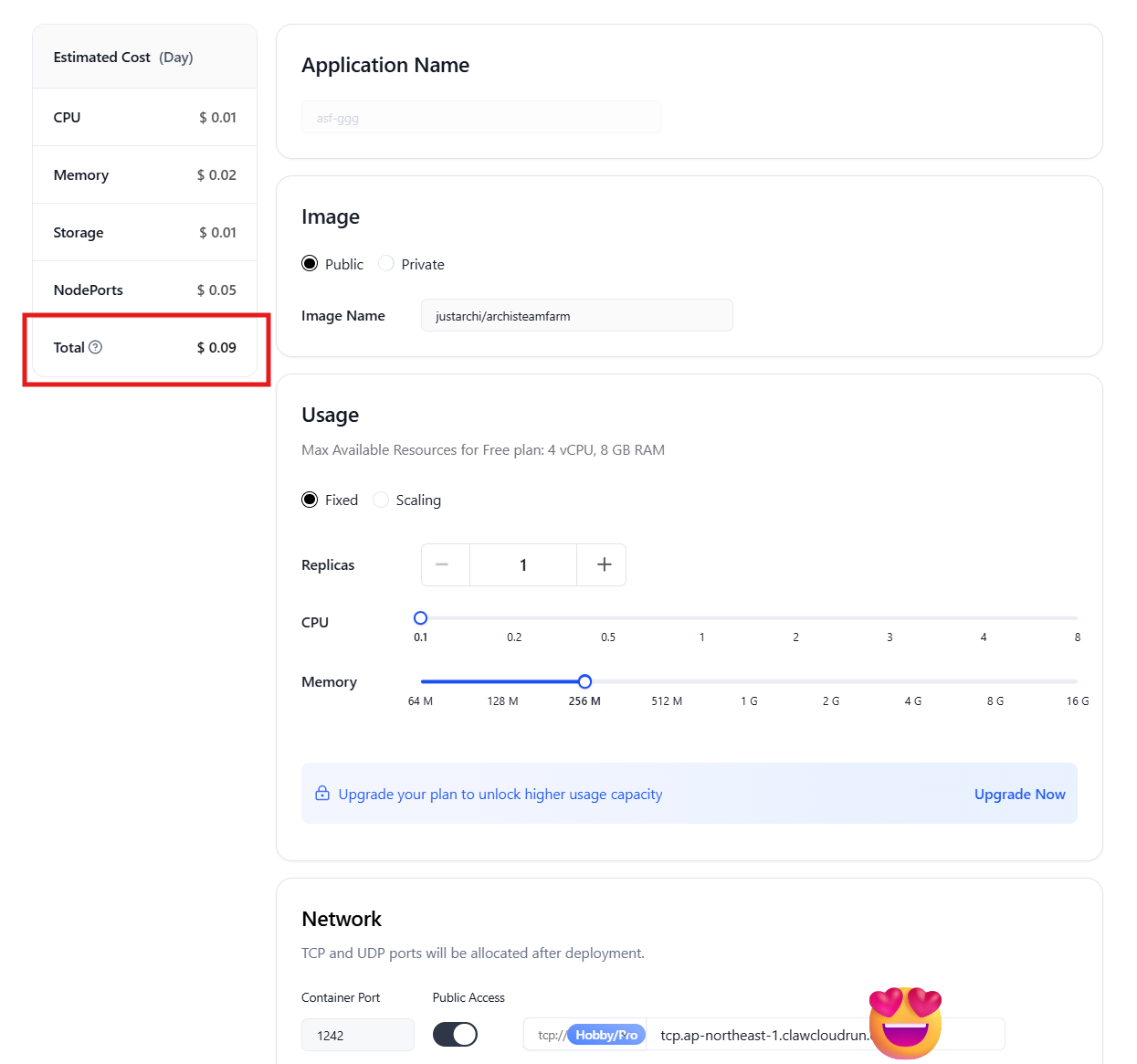The width and height of the screenshot is (1137, 1064).
Task: Set Memory slider to 512 M
Action: [x=667, y=681]
